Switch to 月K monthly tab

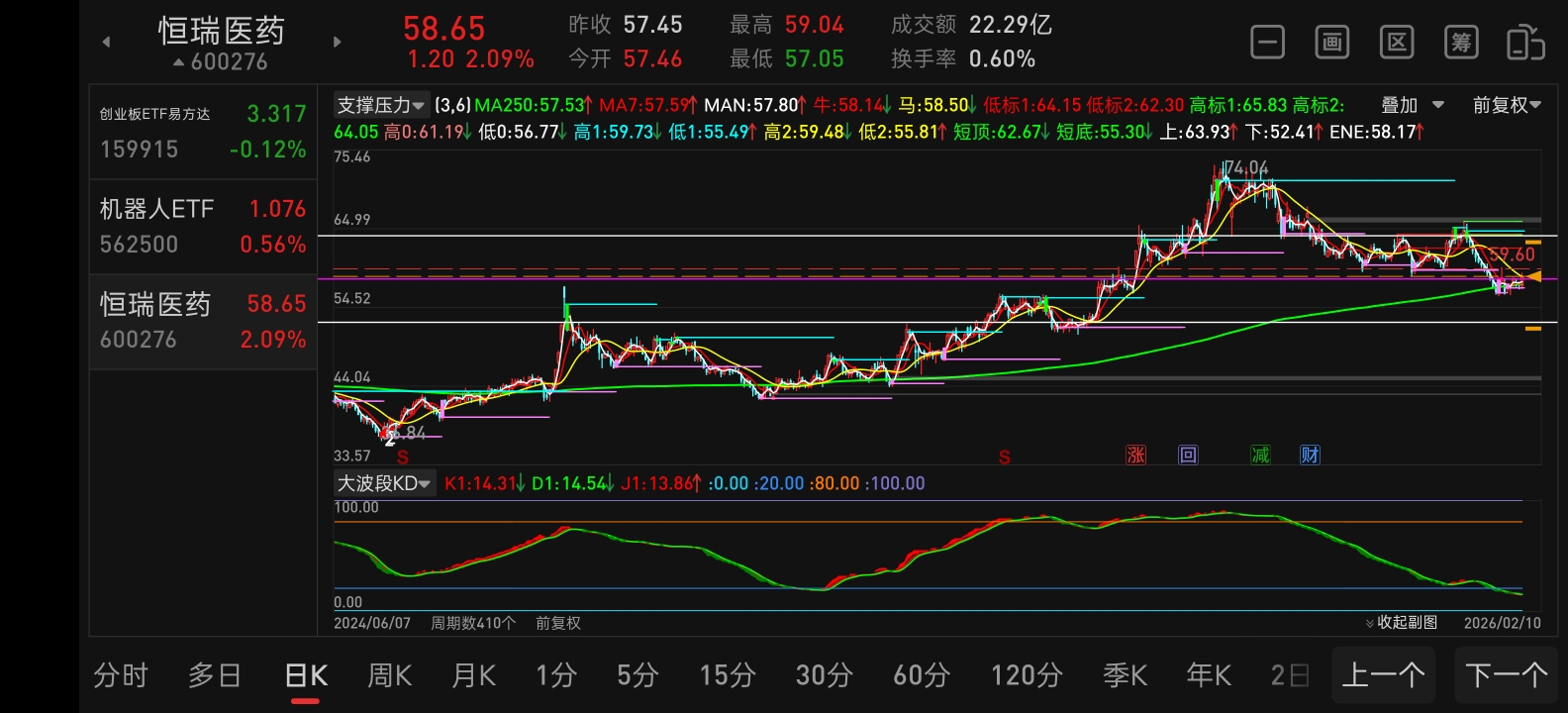click(x=473, y=675)
